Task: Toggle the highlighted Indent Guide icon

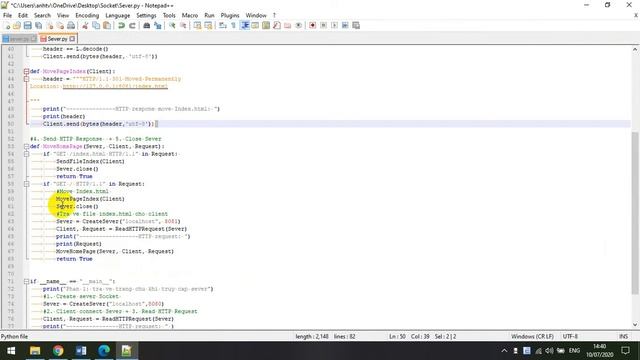Action: coord(244,25)
